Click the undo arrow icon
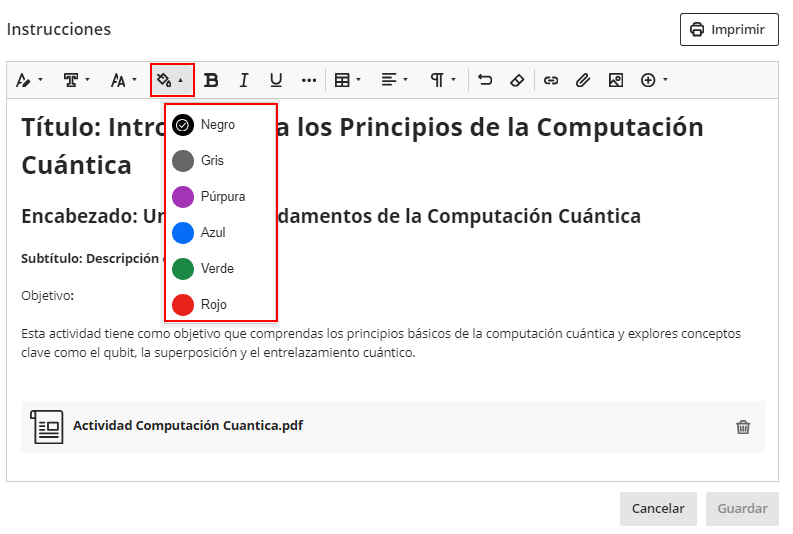 click(x=485, y=80)
